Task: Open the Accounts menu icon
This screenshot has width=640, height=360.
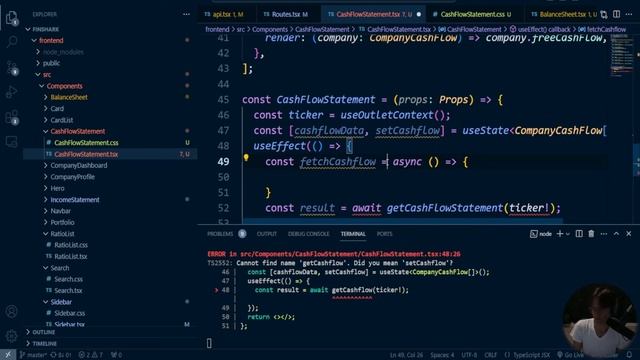Action: pyautogui.click(x=11, y=311)
